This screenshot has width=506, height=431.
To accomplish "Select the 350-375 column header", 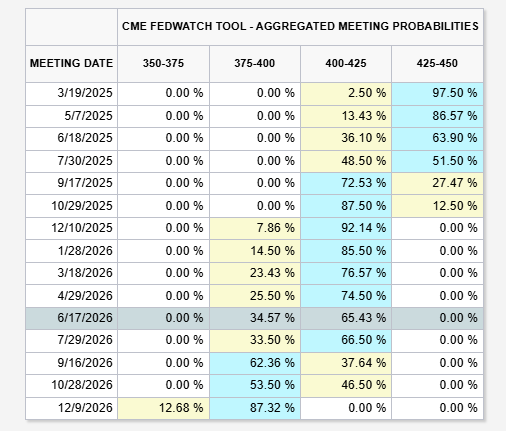I will 163,64.
